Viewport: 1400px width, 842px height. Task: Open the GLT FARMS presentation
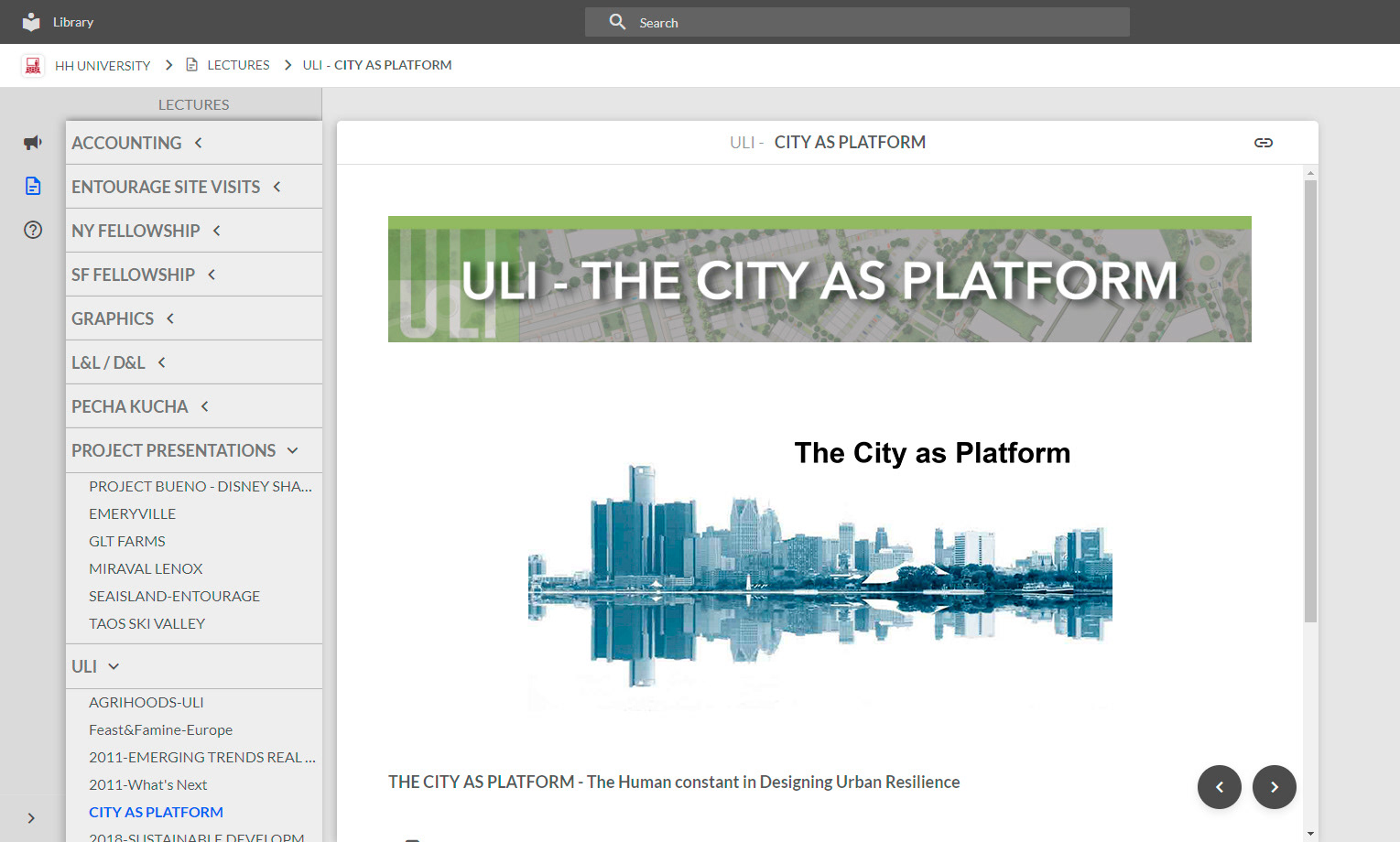pos(127,541)
